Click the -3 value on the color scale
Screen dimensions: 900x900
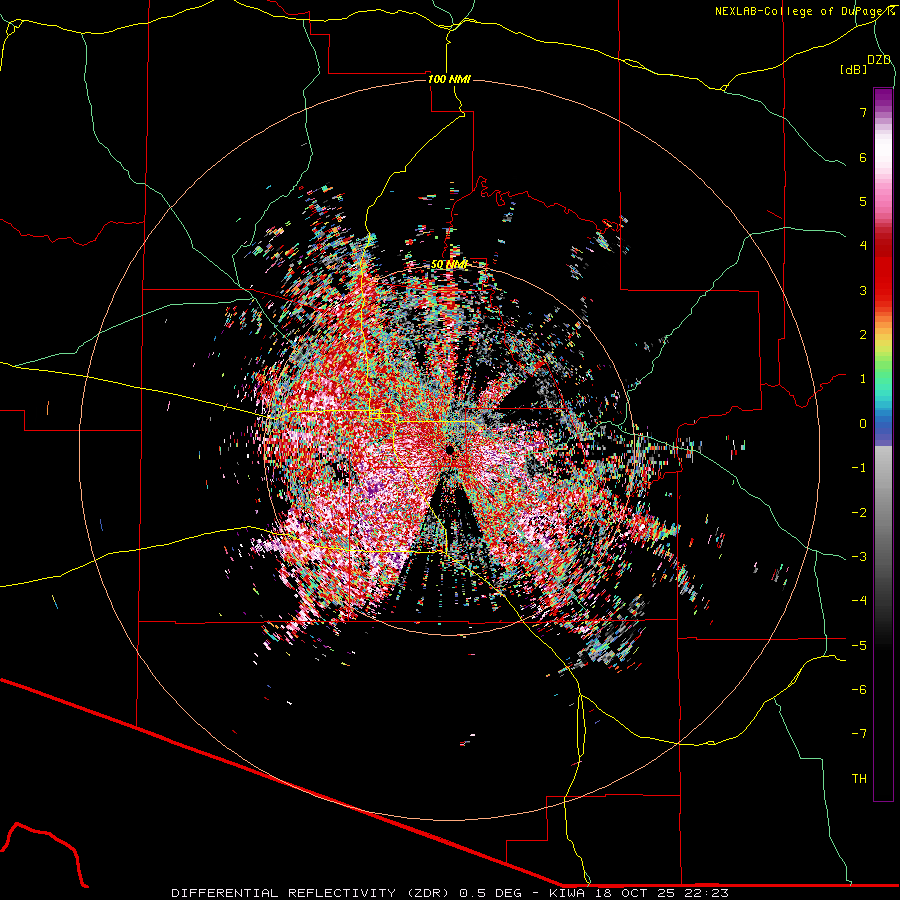(x=859, y=557)
